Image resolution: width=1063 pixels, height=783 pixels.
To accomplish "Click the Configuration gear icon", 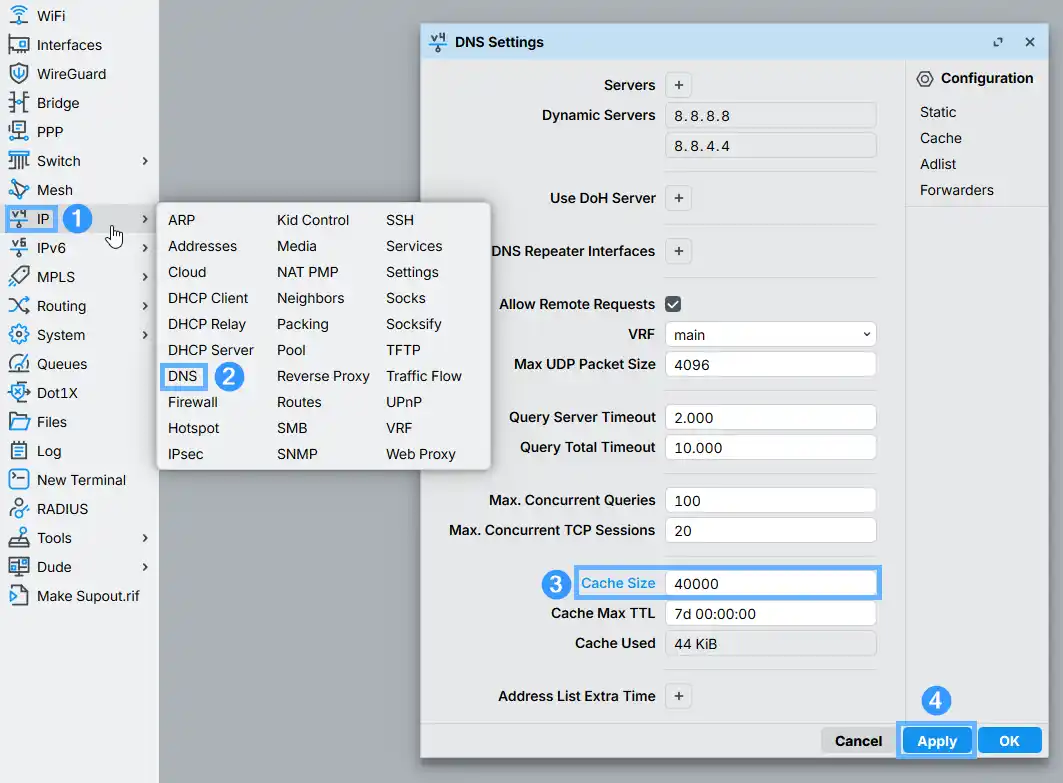I will point(925,79).
